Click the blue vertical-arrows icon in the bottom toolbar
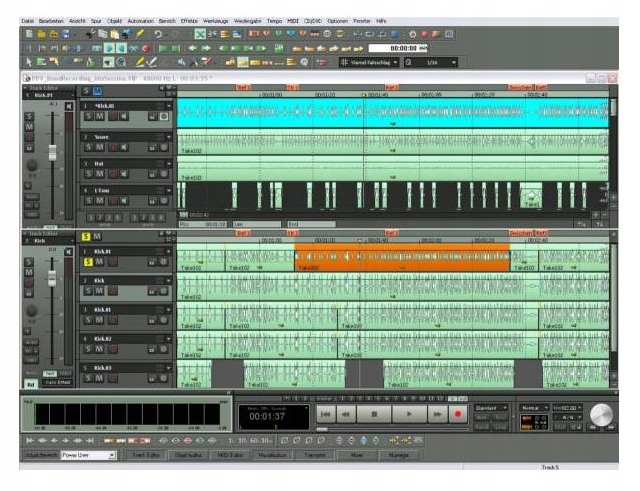Screen dimensions: 640x491 click(x=363, y=440)
